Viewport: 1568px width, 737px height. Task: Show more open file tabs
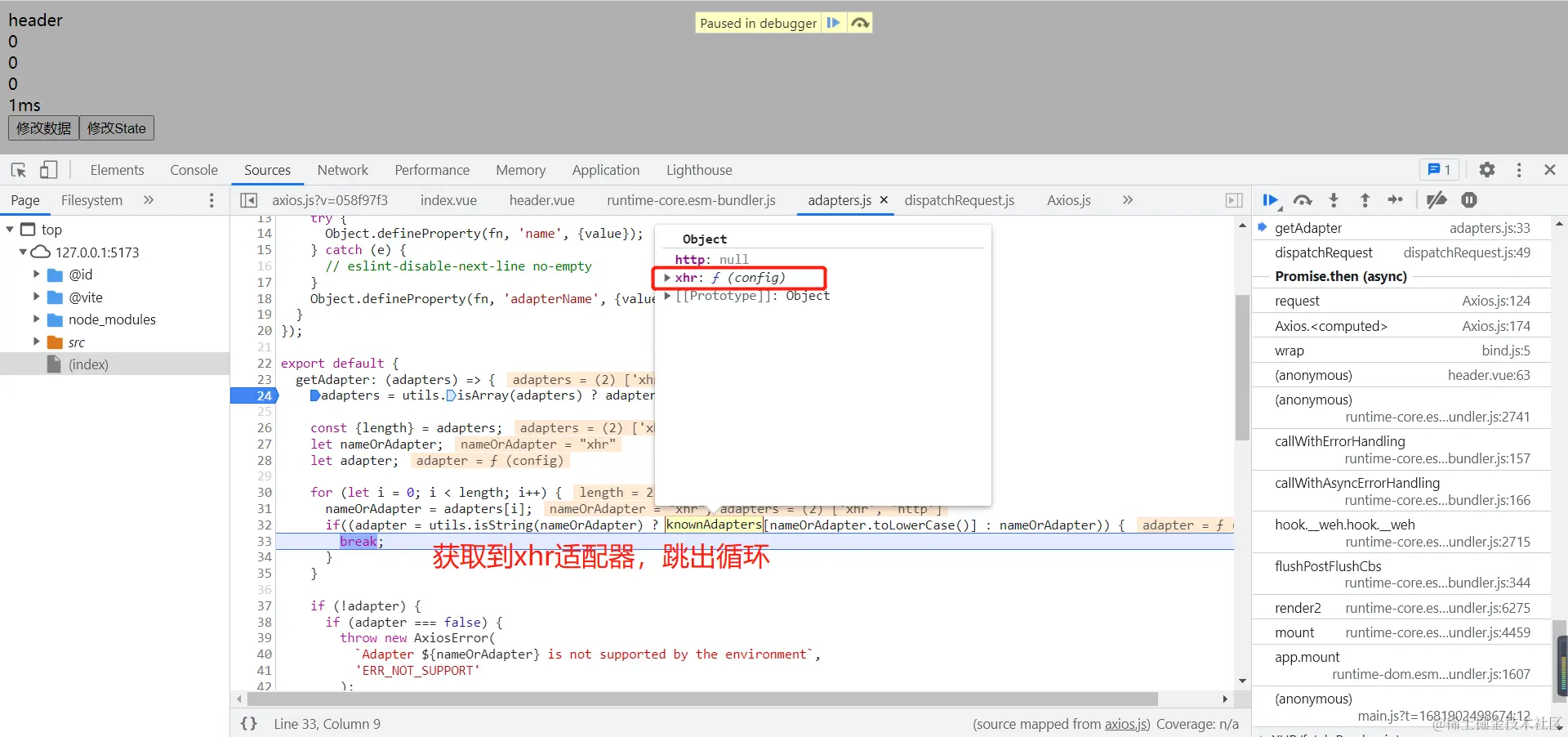pyautogui.click(x=1128, y=200)
